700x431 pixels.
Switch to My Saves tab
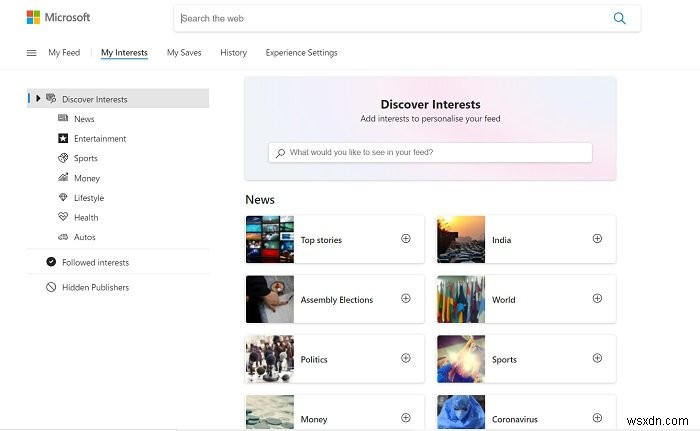(184, 53)
